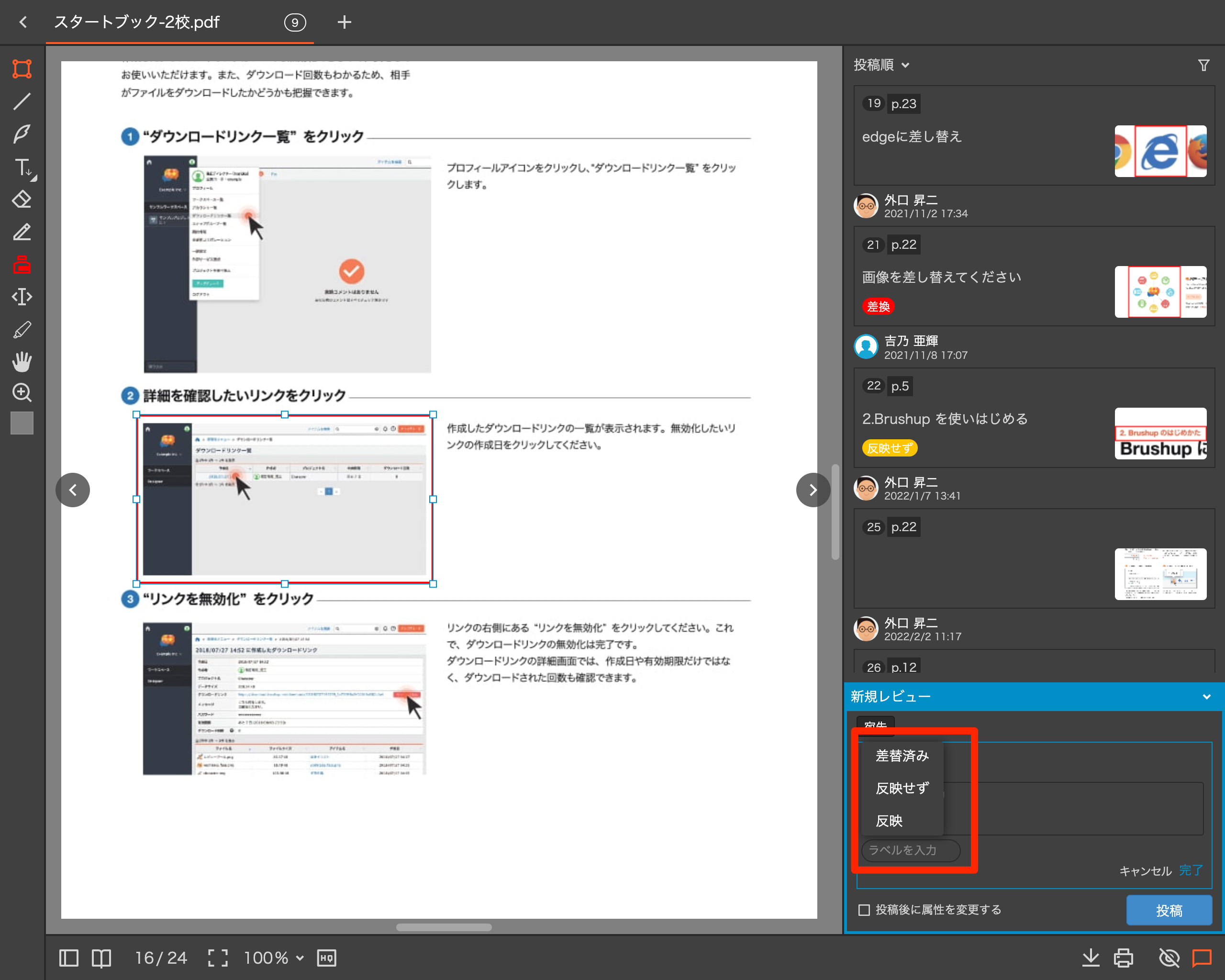This screenshot has width=1225, height=980.
Task: Select 差替済み label option
Action: coord(902,756)
